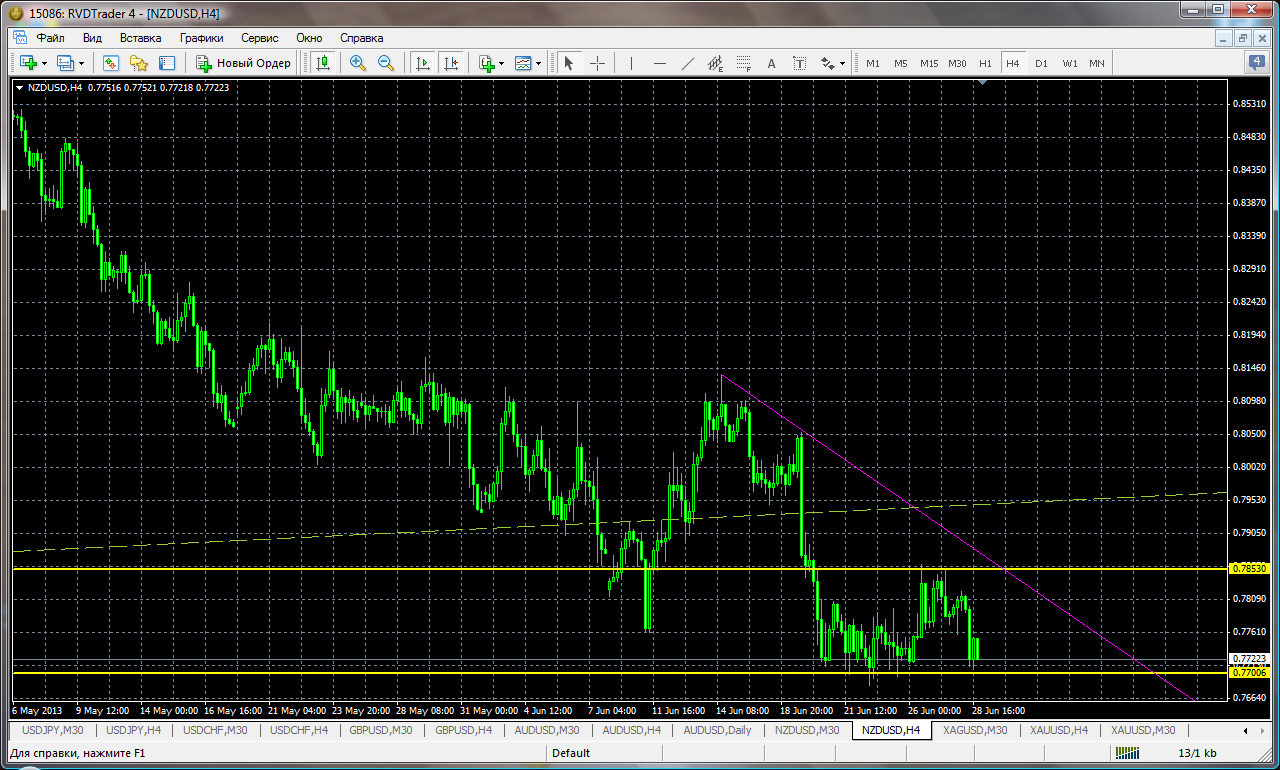Switch to the AUDUSD,Daily chart tab
Screen dimensions: 1280x770
tap(718, 730)
